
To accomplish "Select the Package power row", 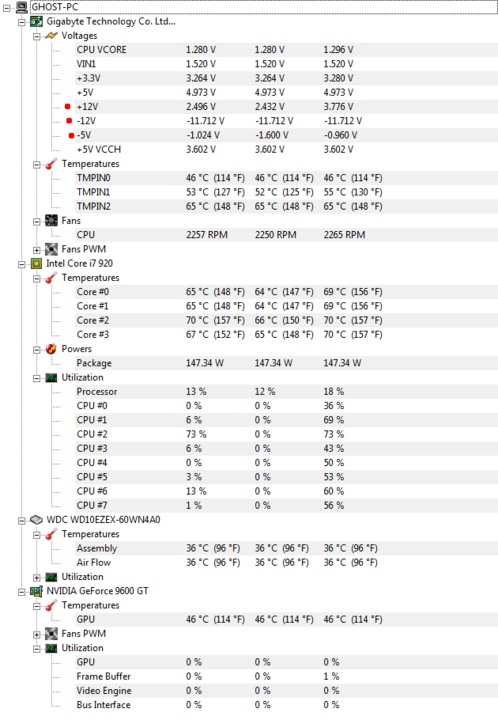I will pos(286,363).
